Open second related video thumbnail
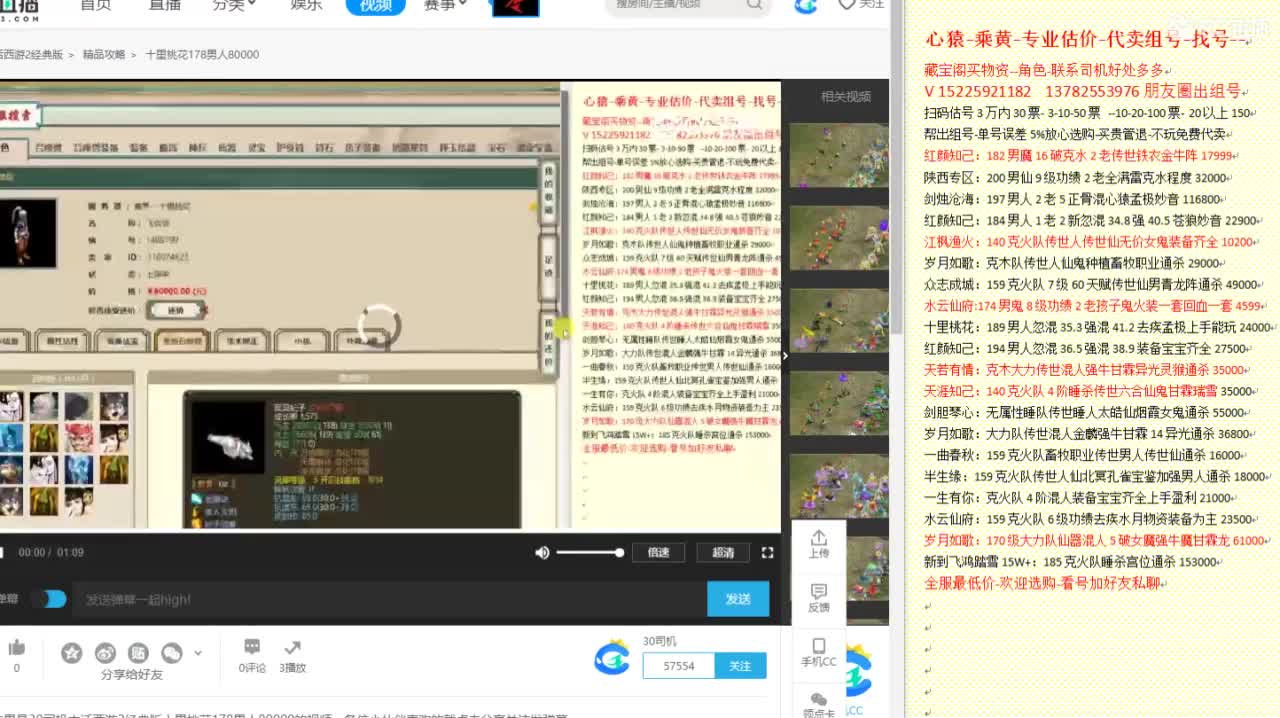The height and width of the screenshot is (718, 1280). (x=839, y=238)
